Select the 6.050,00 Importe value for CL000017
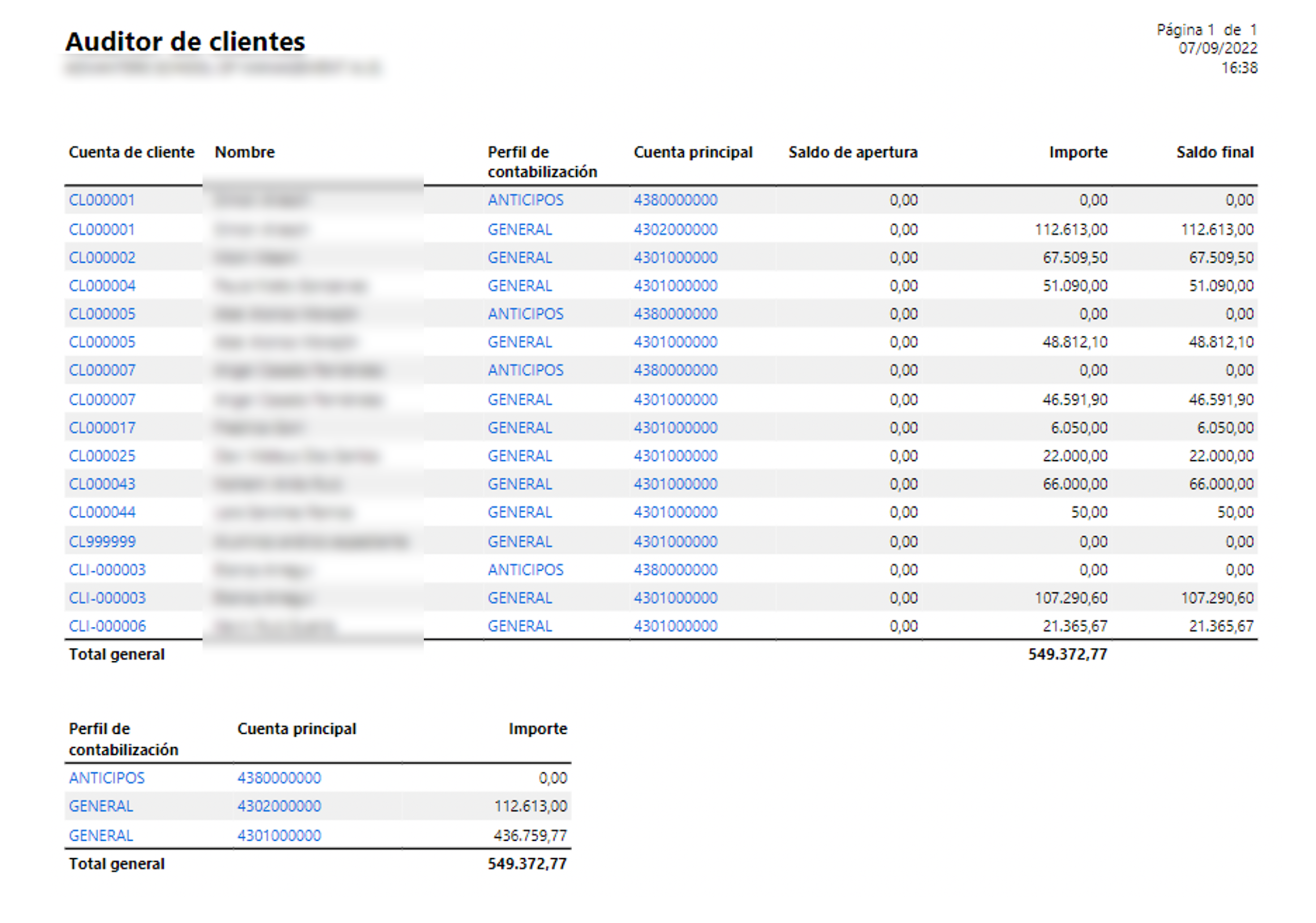 coord(1079,428)
